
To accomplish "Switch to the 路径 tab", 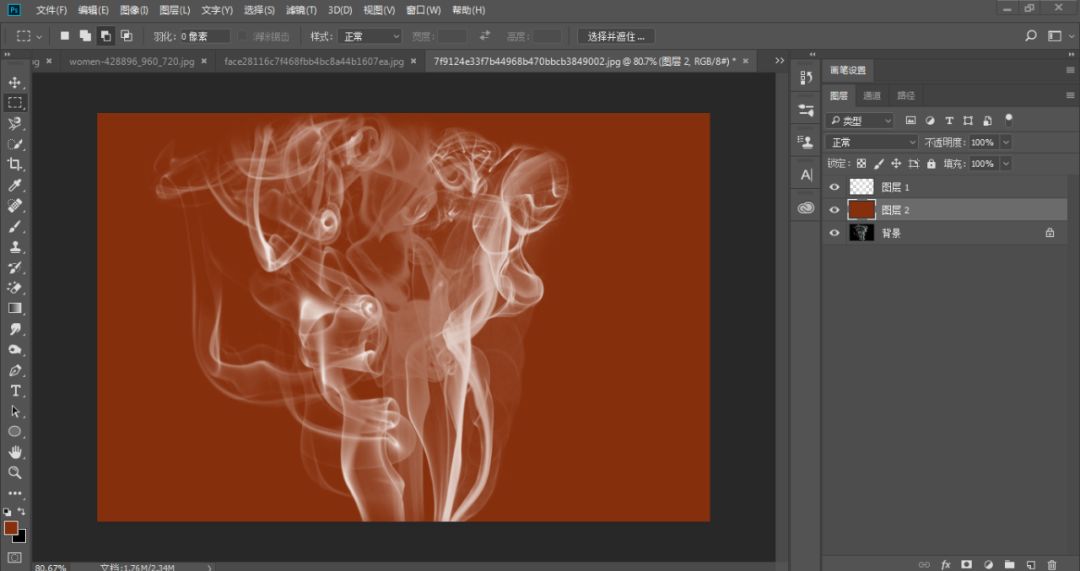I will (906, 96).
